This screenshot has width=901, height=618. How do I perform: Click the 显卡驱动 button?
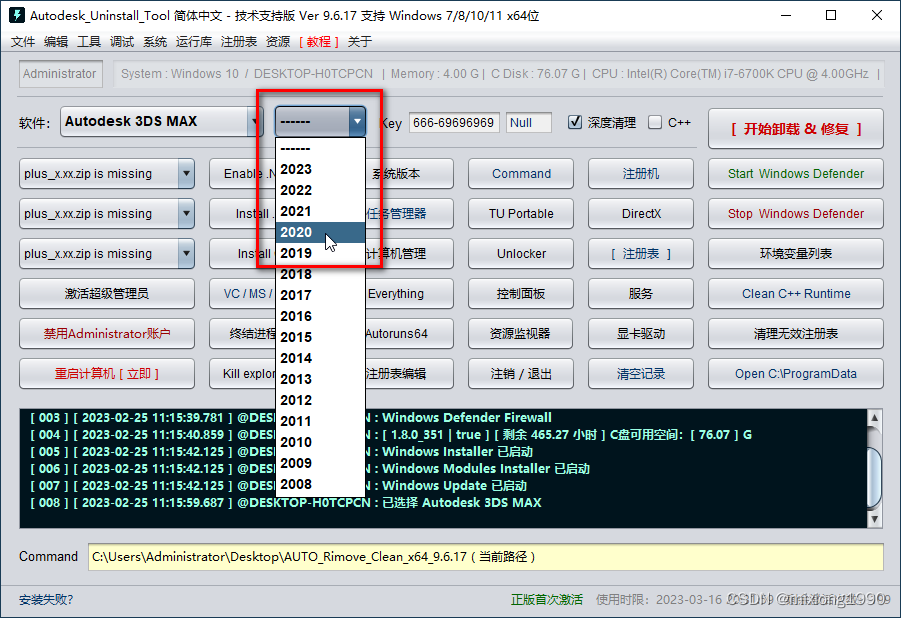pyautogui.click(x=641, y=333)
